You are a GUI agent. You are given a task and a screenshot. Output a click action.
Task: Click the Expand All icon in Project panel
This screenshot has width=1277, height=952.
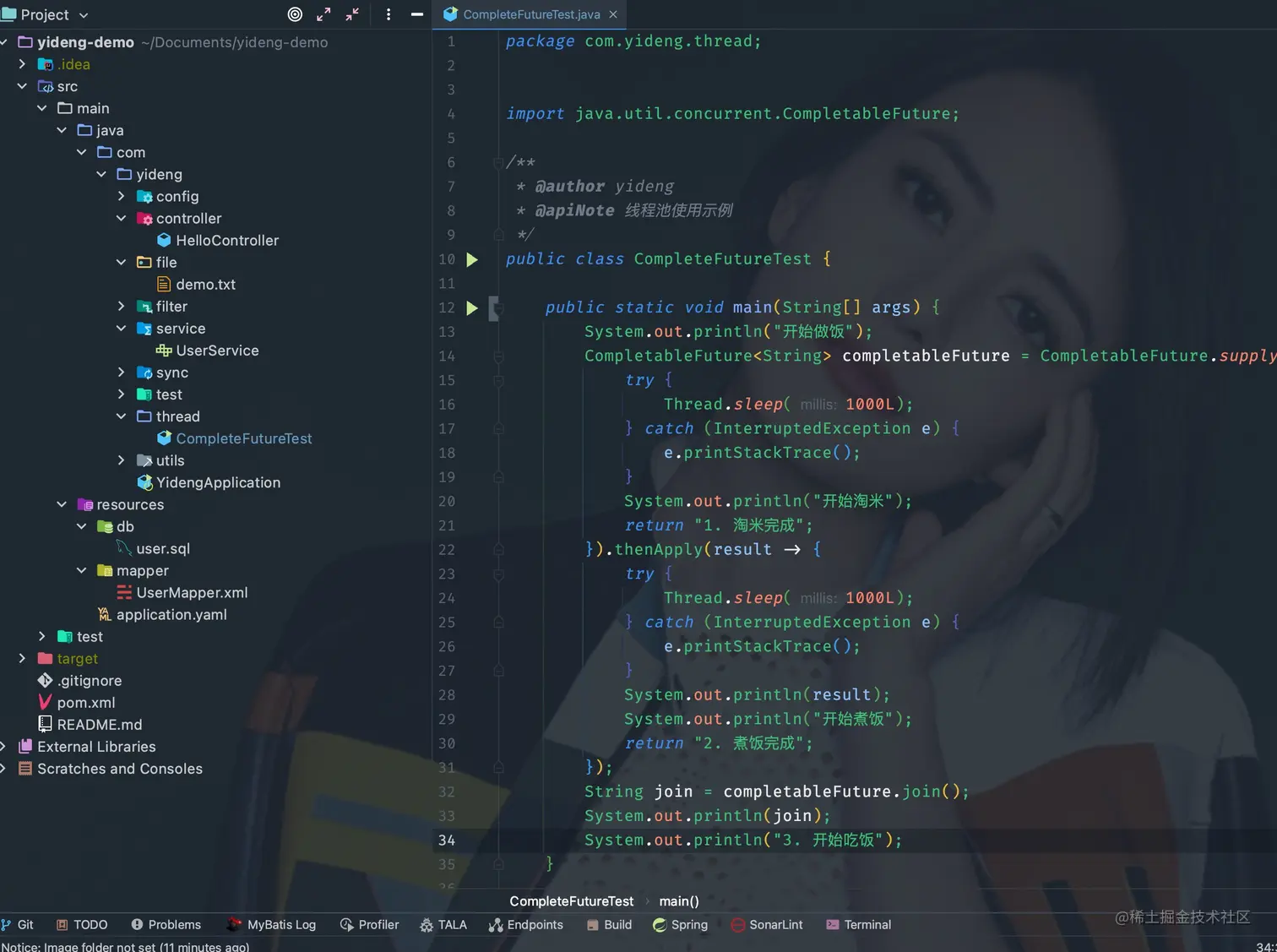tap(323, 14)
